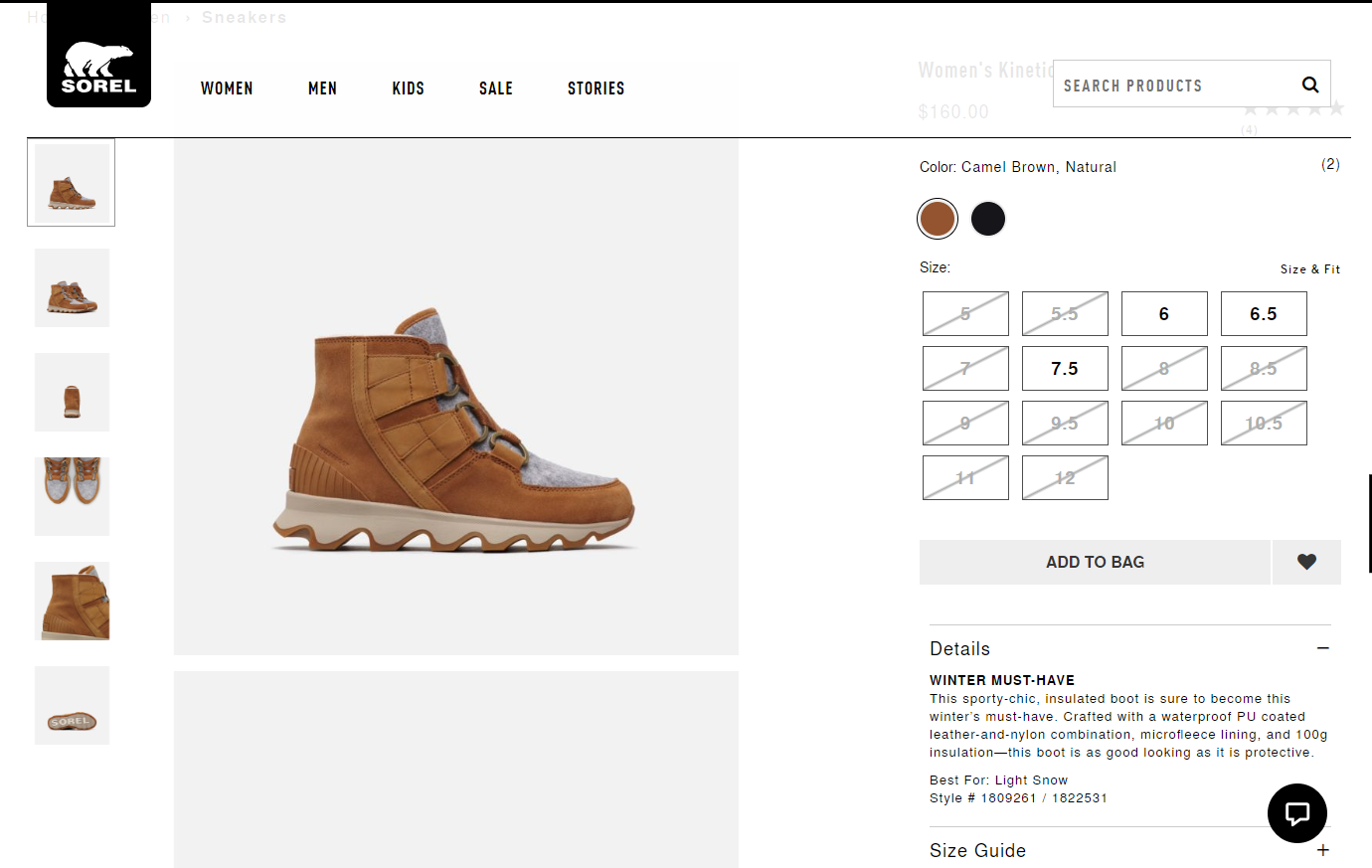Open the WOMEN menu
This screenshot has height=868, width=1372.
[227, 88]
